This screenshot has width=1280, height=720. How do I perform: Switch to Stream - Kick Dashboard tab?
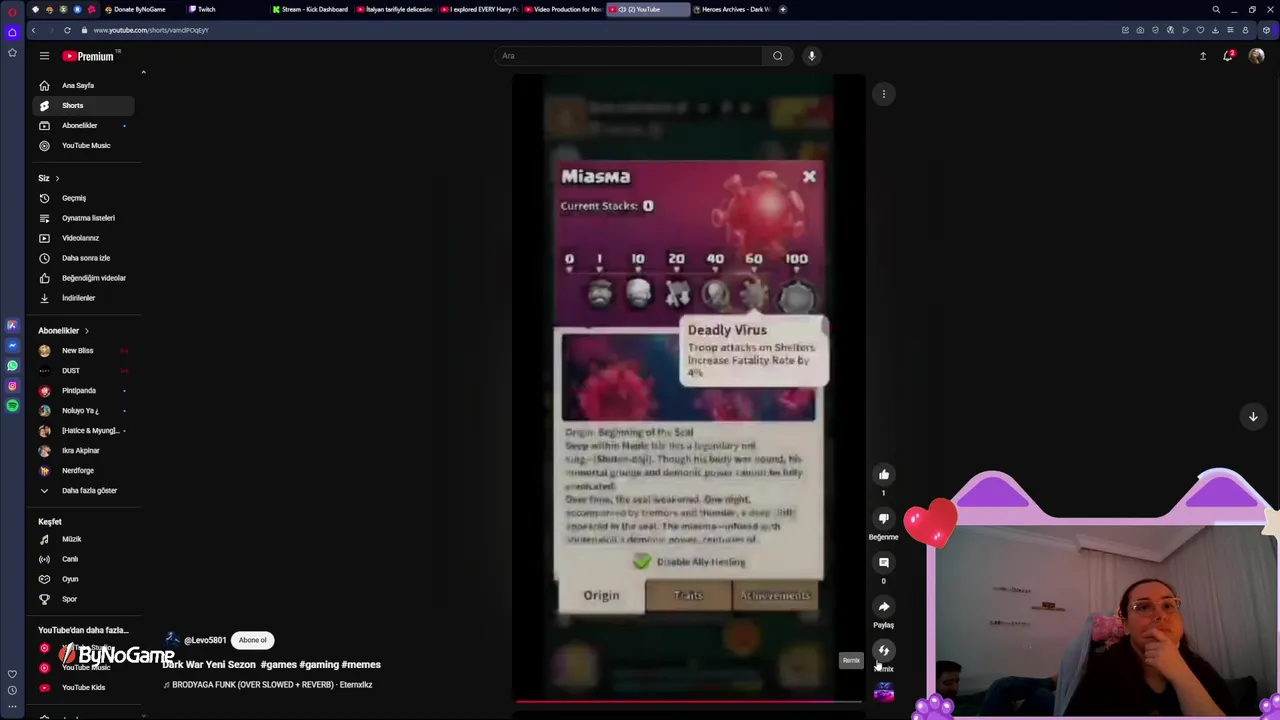(311, 9)
